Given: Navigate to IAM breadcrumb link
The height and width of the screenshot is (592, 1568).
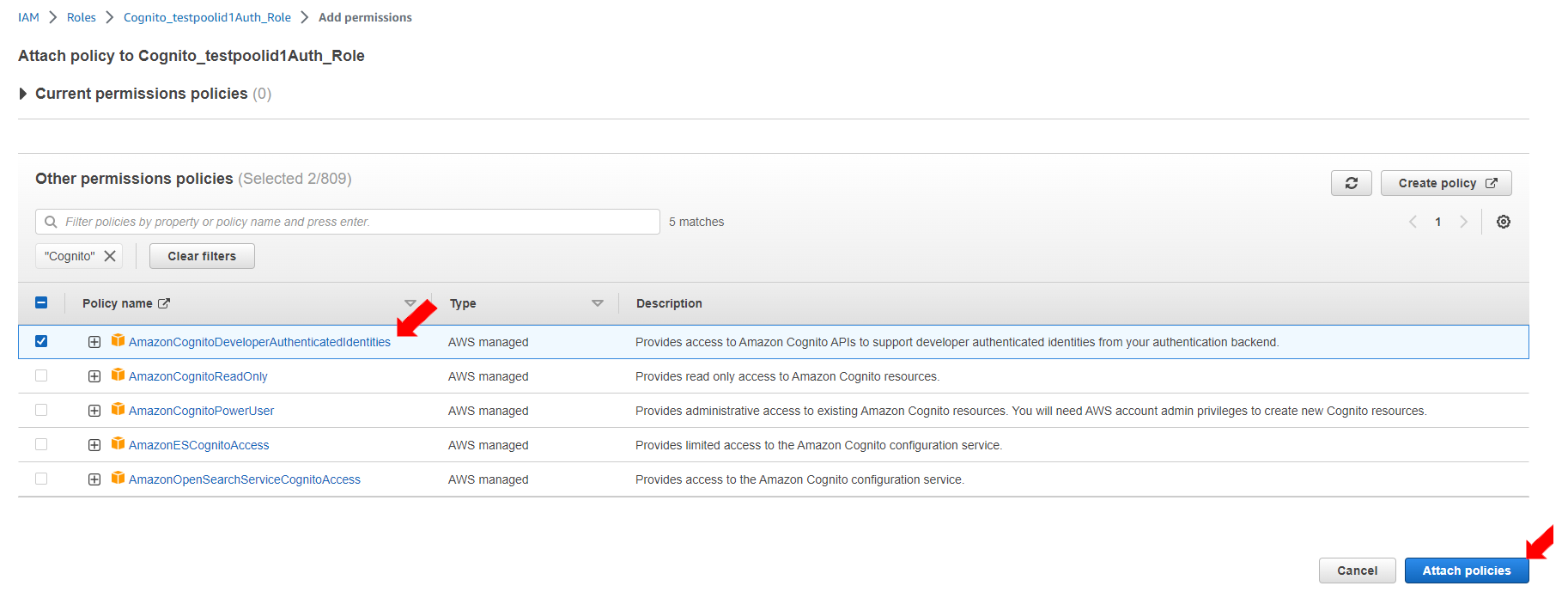Looking at the screenshot, I should tap(28, 17).
